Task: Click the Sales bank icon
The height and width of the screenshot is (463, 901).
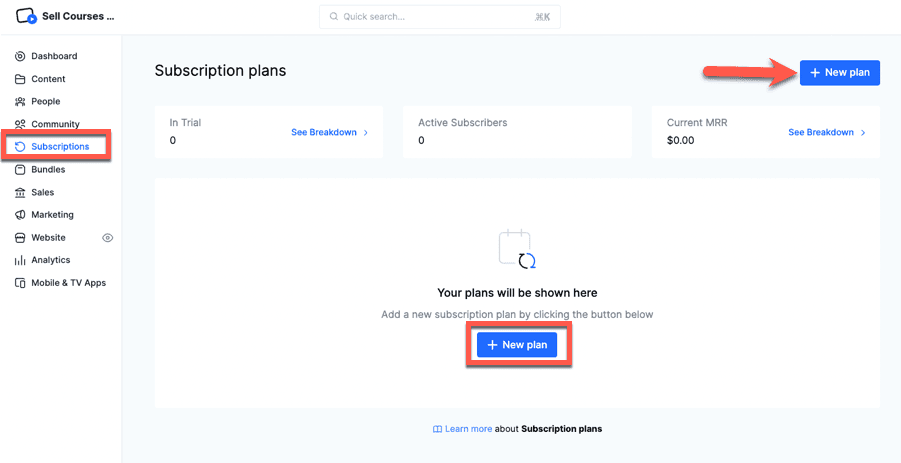Action: coord(21,192)
